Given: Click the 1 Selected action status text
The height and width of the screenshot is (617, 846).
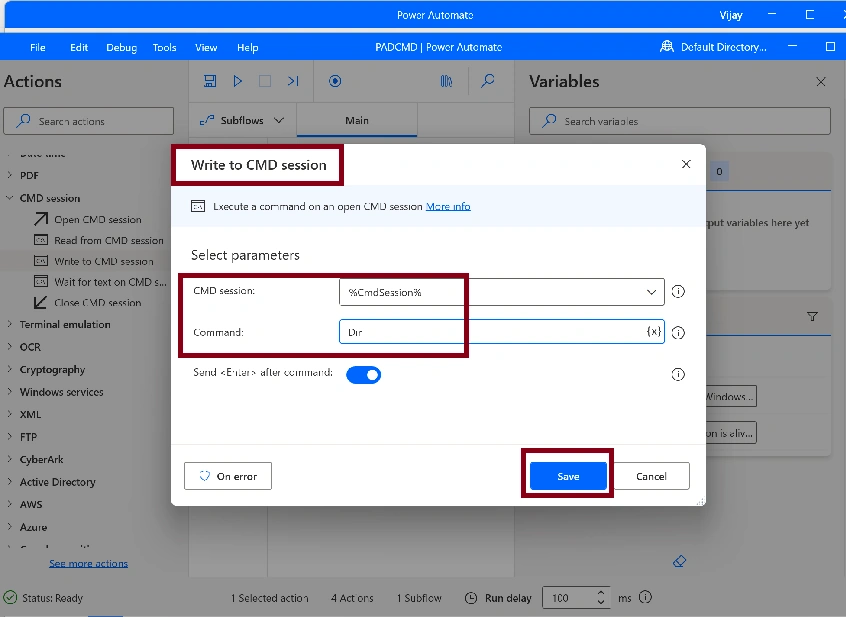Looking at the screenshot, I should [270, 598].
